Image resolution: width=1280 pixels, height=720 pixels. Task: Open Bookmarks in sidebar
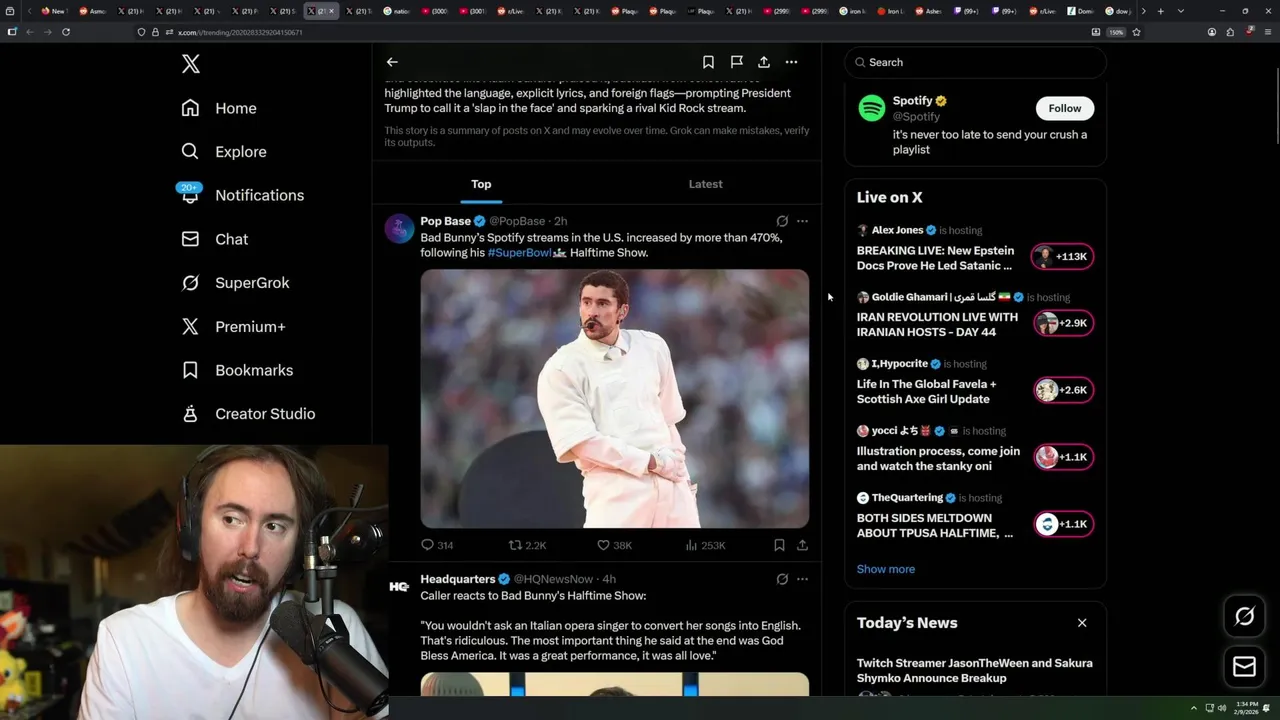[x=237, y=370]
